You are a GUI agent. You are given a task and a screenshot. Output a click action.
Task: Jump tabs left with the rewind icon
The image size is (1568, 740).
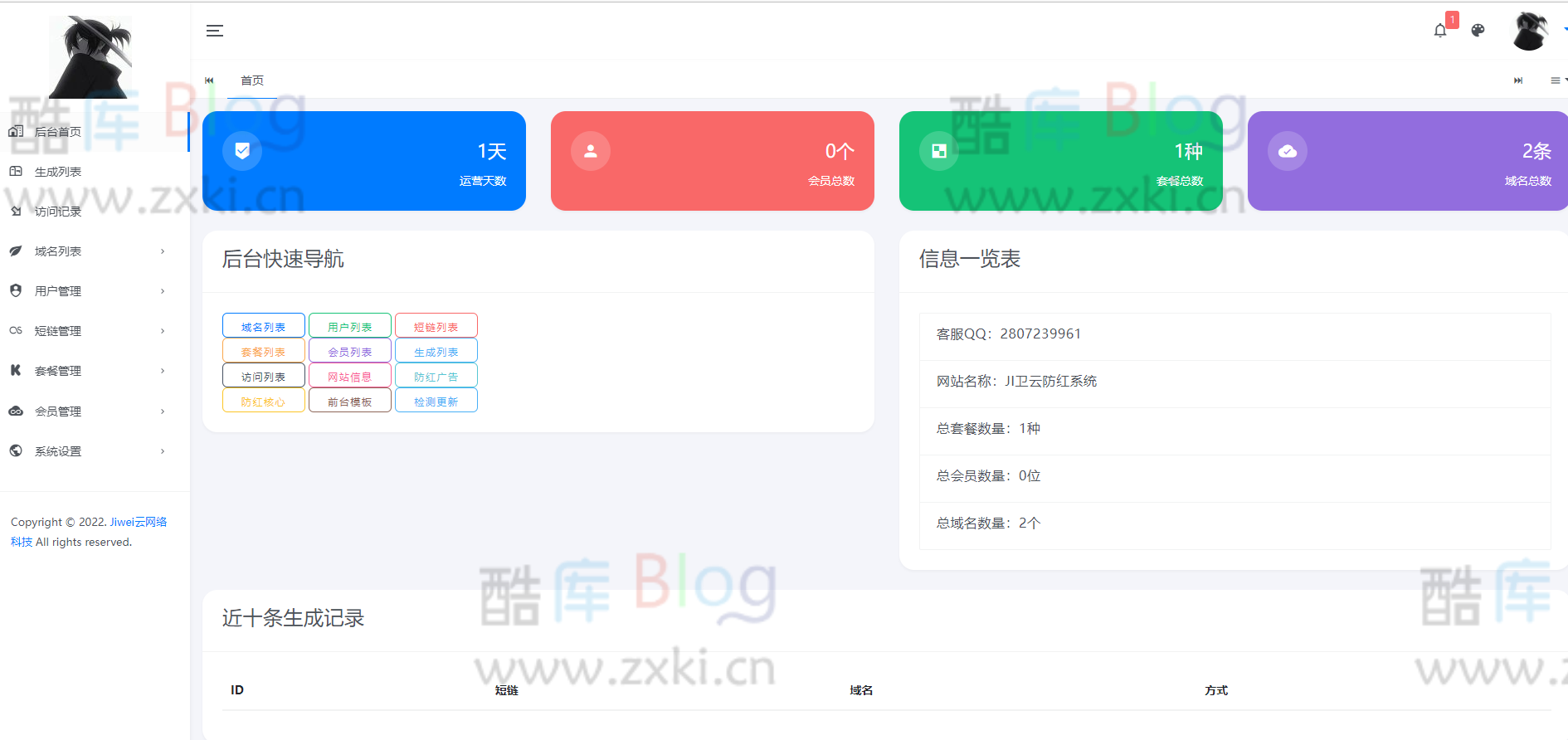[209, 80]
